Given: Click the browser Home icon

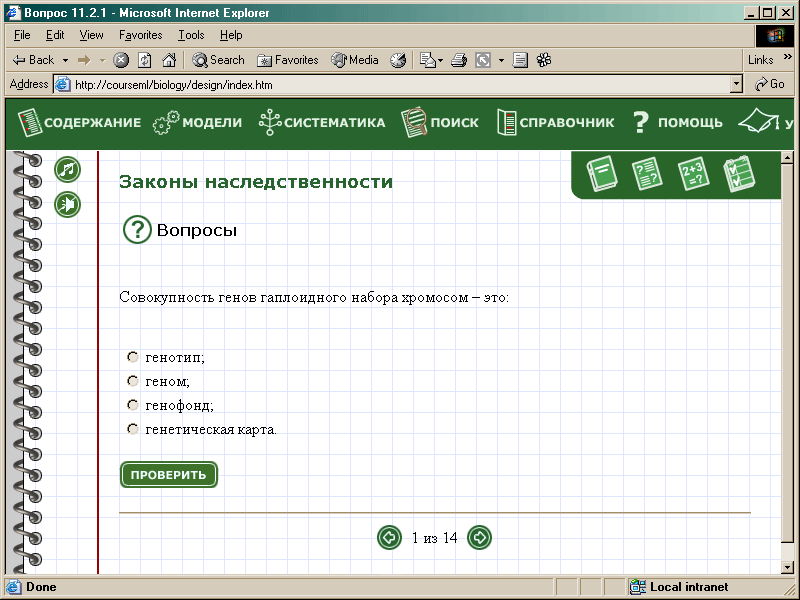Looking at the screenshot, I should (x=169, y=60).
